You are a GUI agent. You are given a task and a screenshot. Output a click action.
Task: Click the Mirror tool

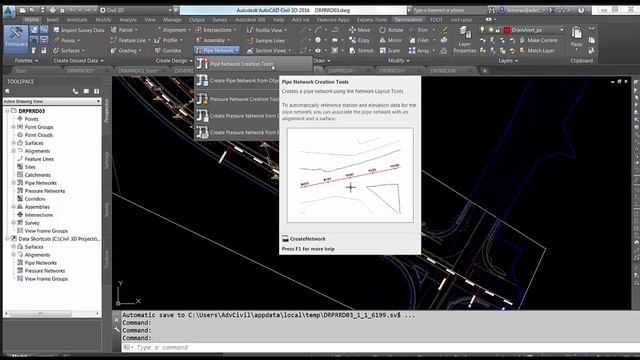391,40
